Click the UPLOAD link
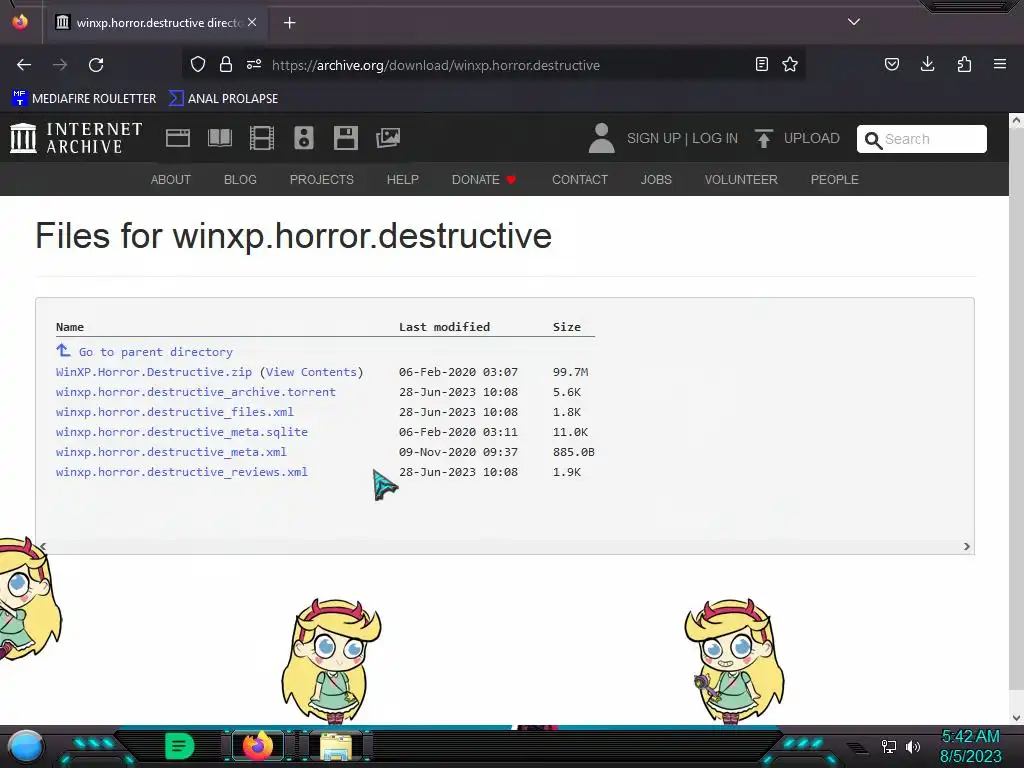Screen dimensions: 1024x768 point(812,138)
